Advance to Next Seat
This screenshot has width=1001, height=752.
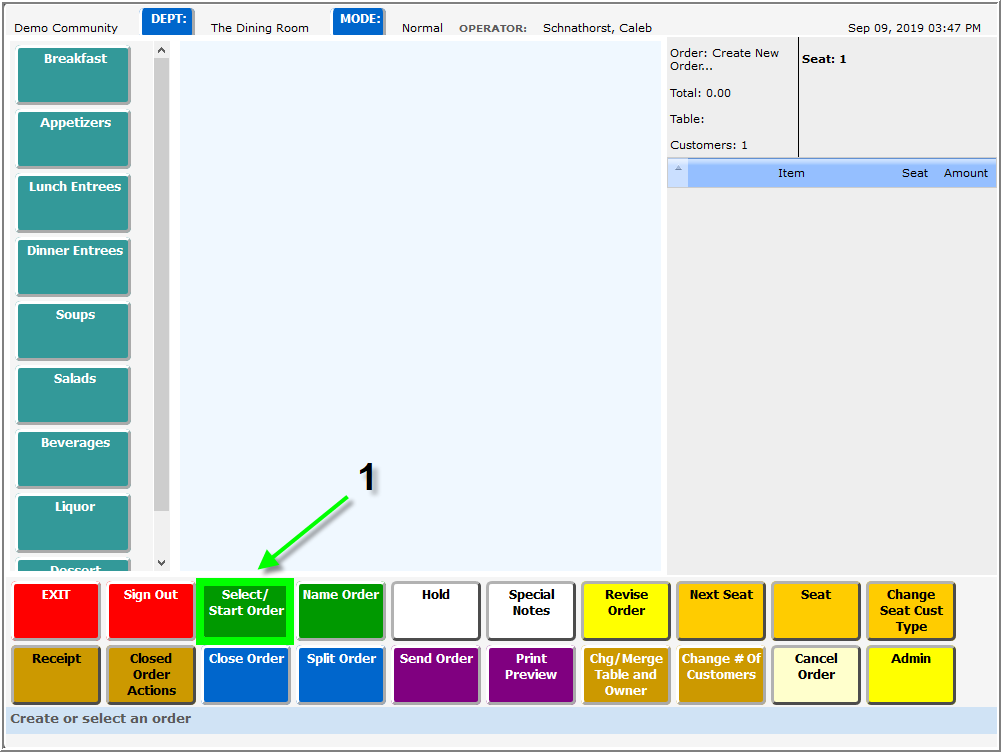pos(721,610)
